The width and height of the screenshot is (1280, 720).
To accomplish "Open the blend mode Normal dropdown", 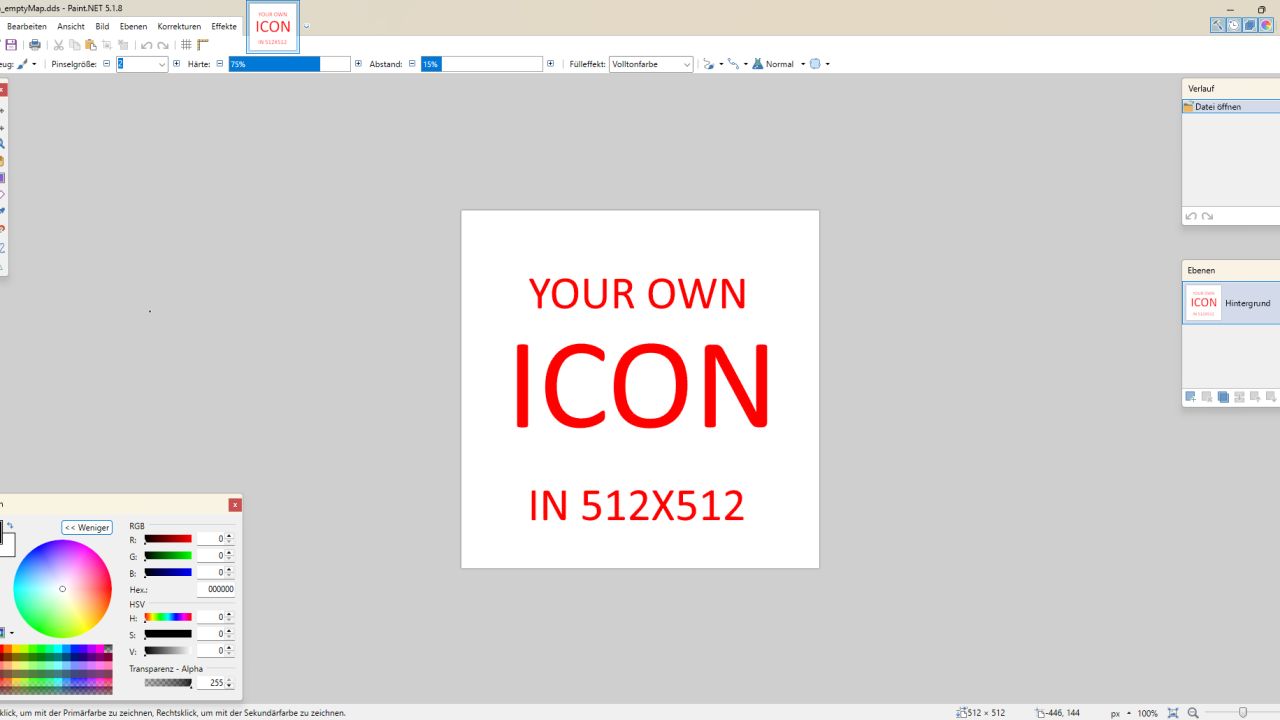I will pos(802,64).
